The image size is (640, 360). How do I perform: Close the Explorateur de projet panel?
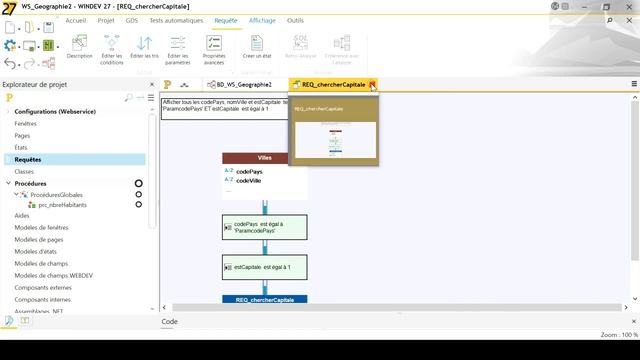click(x=152, y=84)
